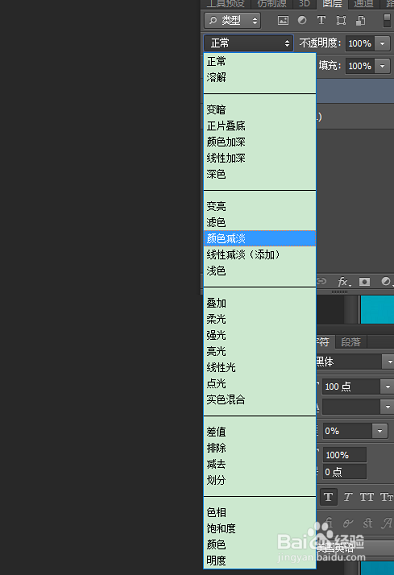This screenshot has height=575, width=394.
Task: Toggle st discretionary ligatures option
Action: point(368,523)
